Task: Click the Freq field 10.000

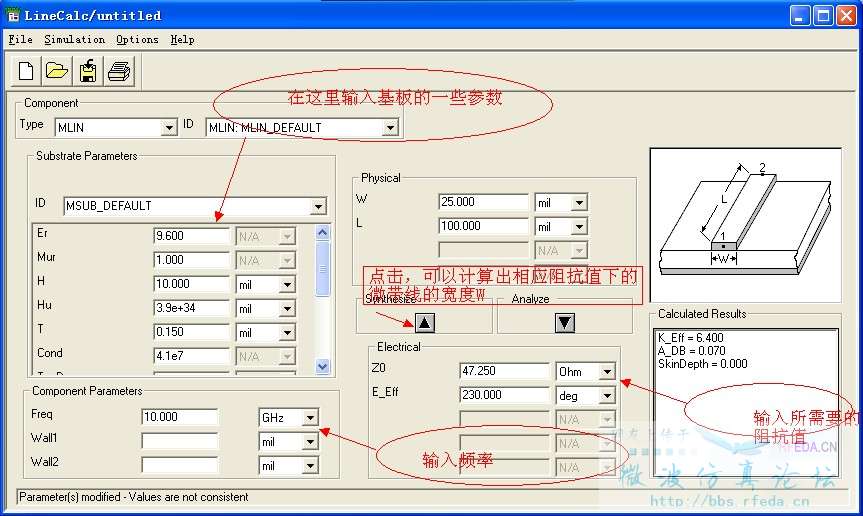Action: click(x=179, y=417)
